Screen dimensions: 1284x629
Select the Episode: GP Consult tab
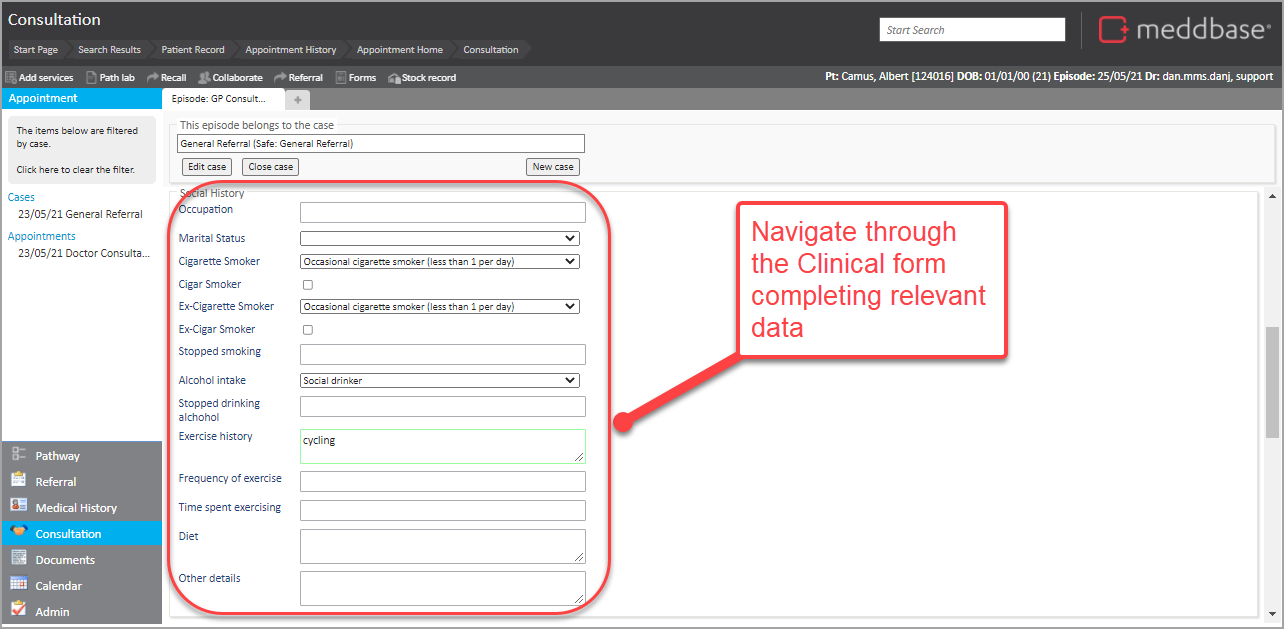point(220,99)
